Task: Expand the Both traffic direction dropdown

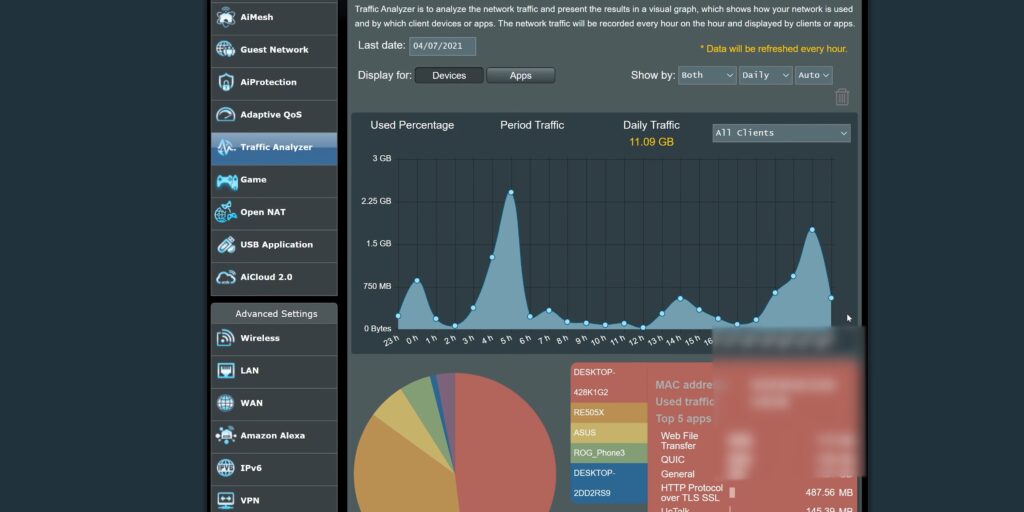Action: [706, 75]
